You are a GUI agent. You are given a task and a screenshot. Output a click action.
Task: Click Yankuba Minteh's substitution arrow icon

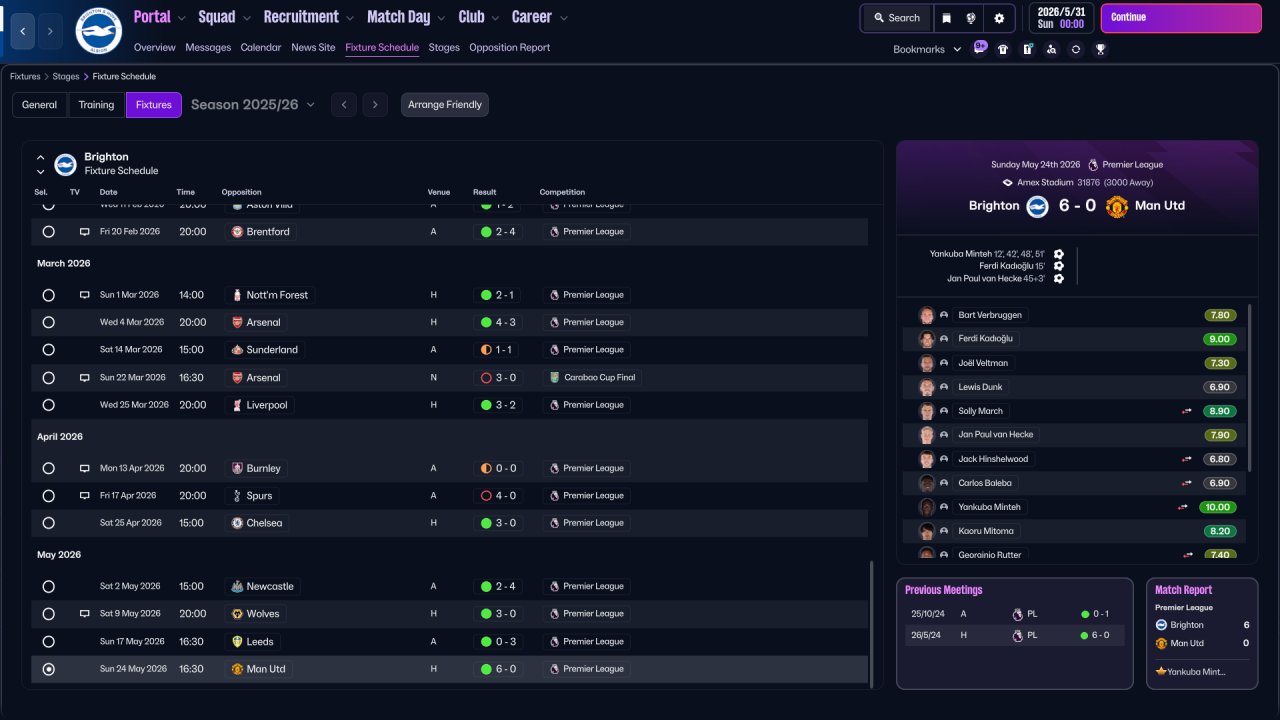point(1183,507)
